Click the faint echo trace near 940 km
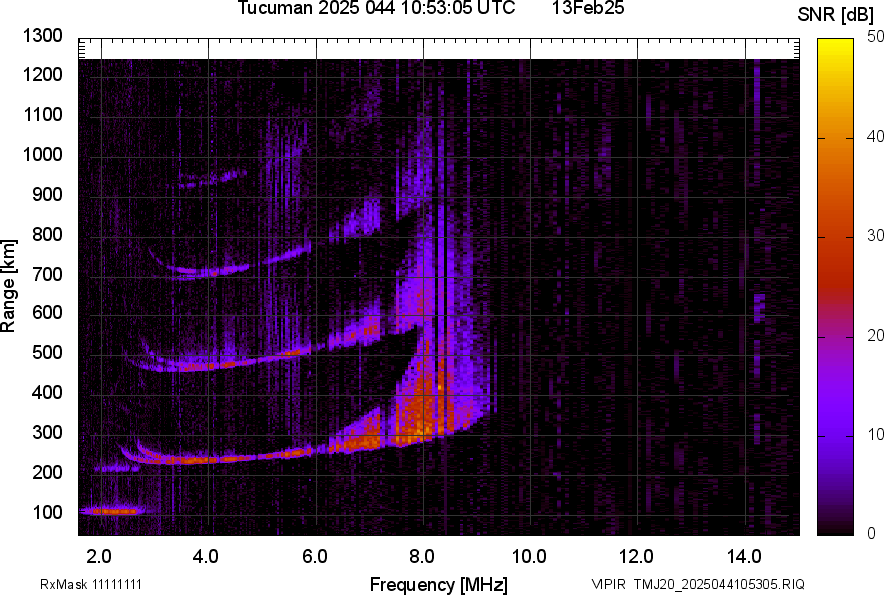This screenshot has height=595, width=884. click(x=212, y=181)
